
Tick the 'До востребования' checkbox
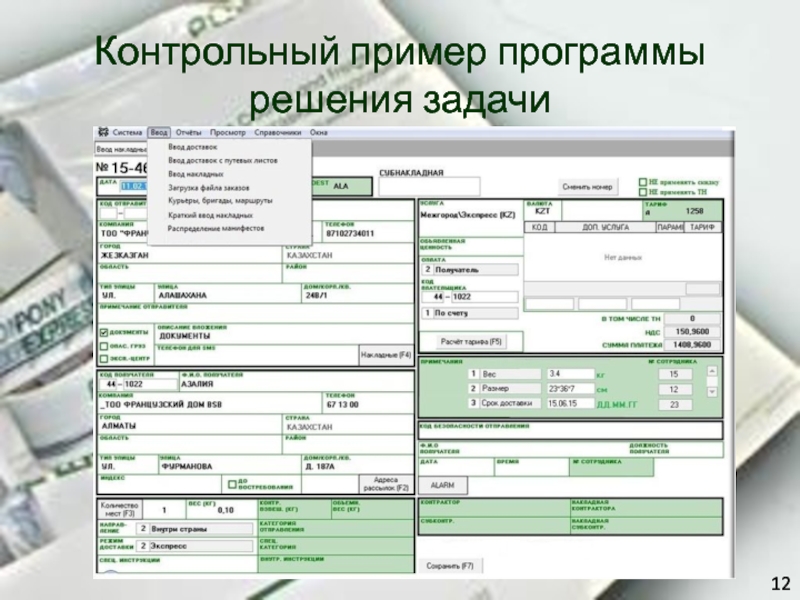(x=231, y=483)
